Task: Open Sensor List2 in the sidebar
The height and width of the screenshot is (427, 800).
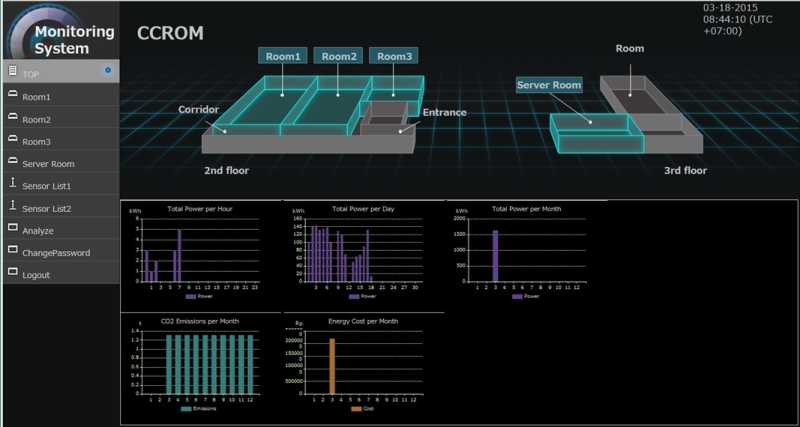Action: [x=46, y=209]
